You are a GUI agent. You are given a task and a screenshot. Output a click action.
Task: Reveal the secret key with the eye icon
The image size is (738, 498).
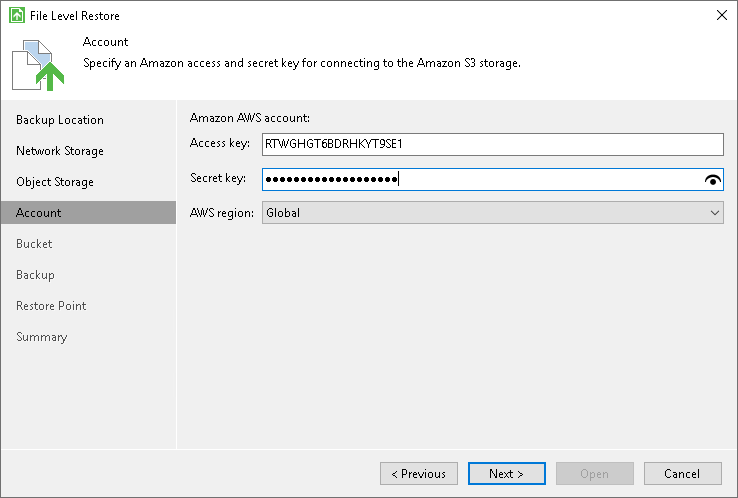[x=713, y=179]
